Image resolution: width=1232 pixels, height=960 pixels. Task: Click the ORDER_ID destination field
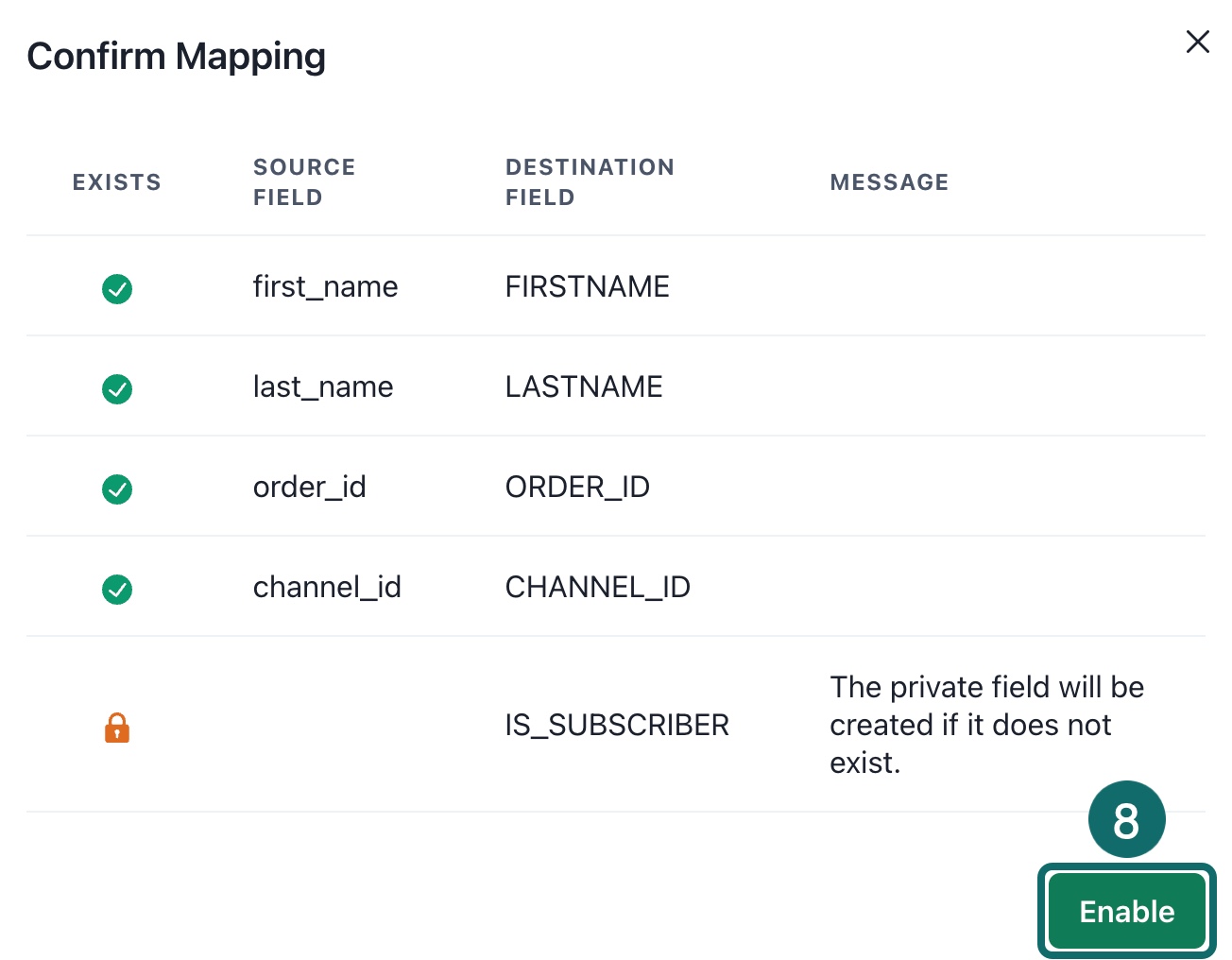(577, 488)
